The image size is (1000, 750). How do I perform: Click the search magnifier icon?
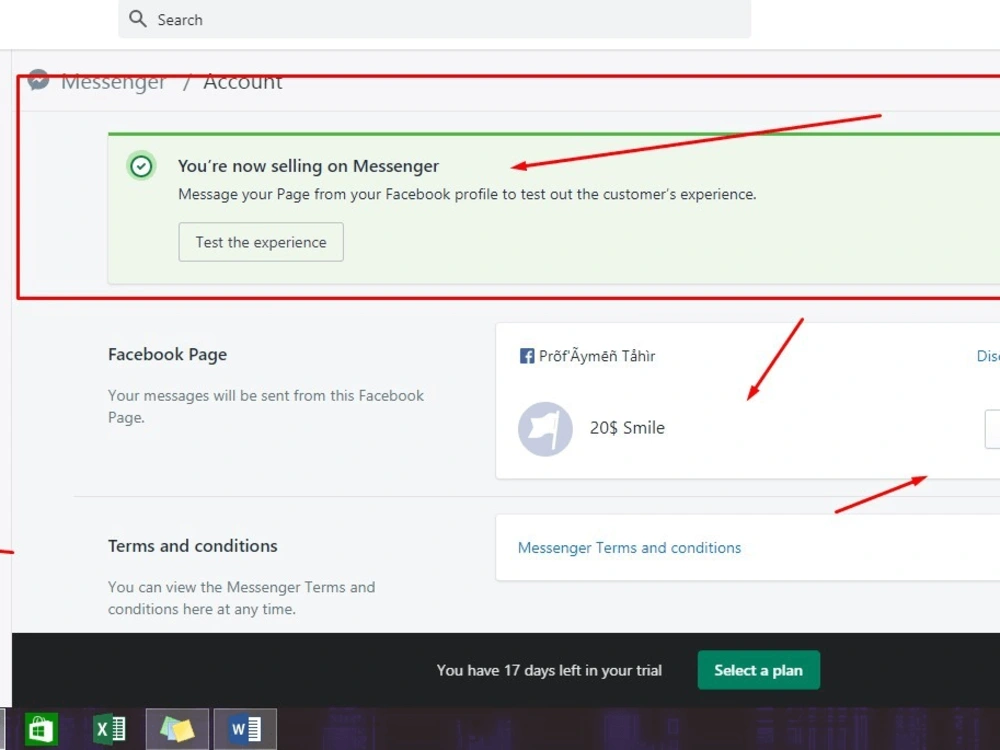coord(137,18)
